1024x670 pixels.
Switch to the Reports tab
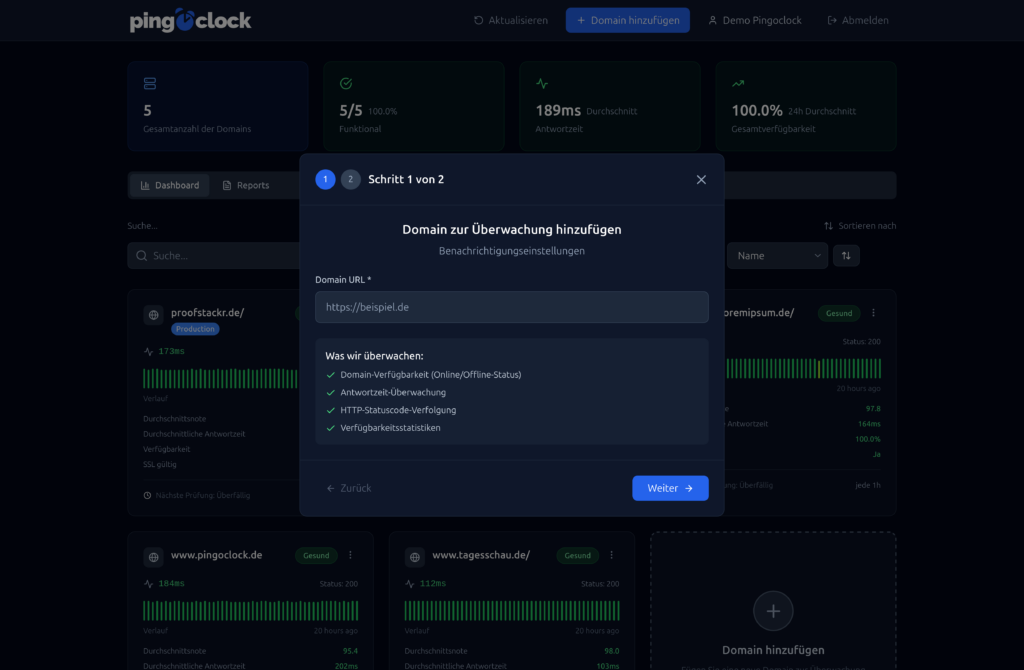(245, 185)
